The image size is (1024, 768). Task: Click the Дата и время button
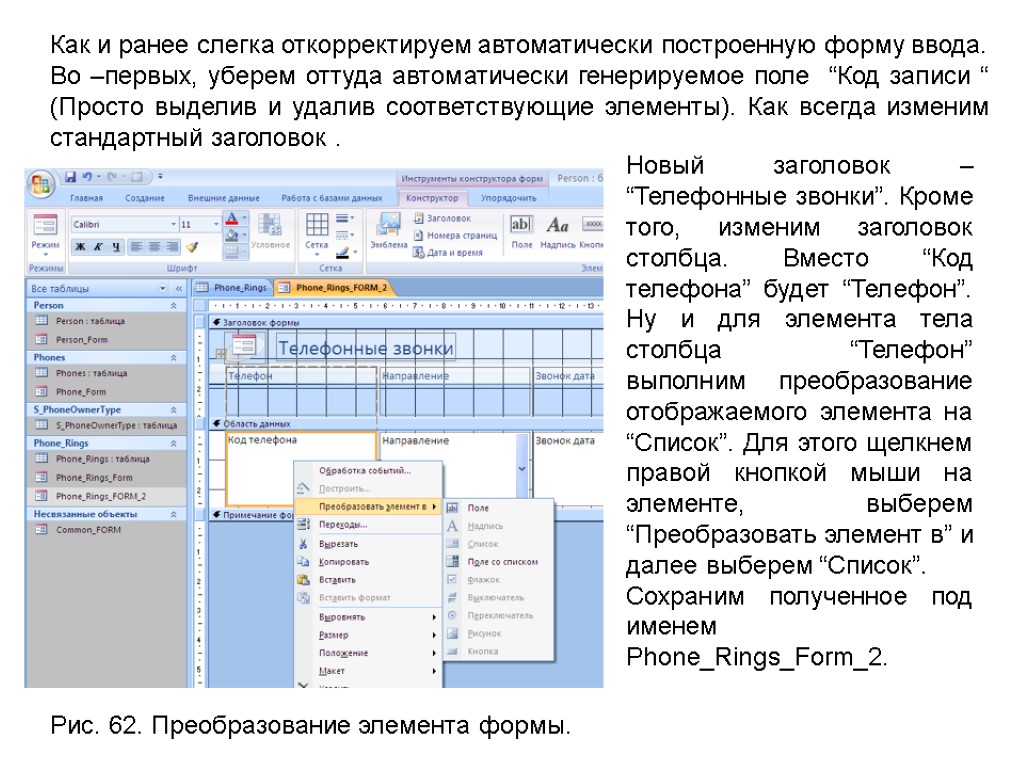pyautogui.click(x=447, y=253)
